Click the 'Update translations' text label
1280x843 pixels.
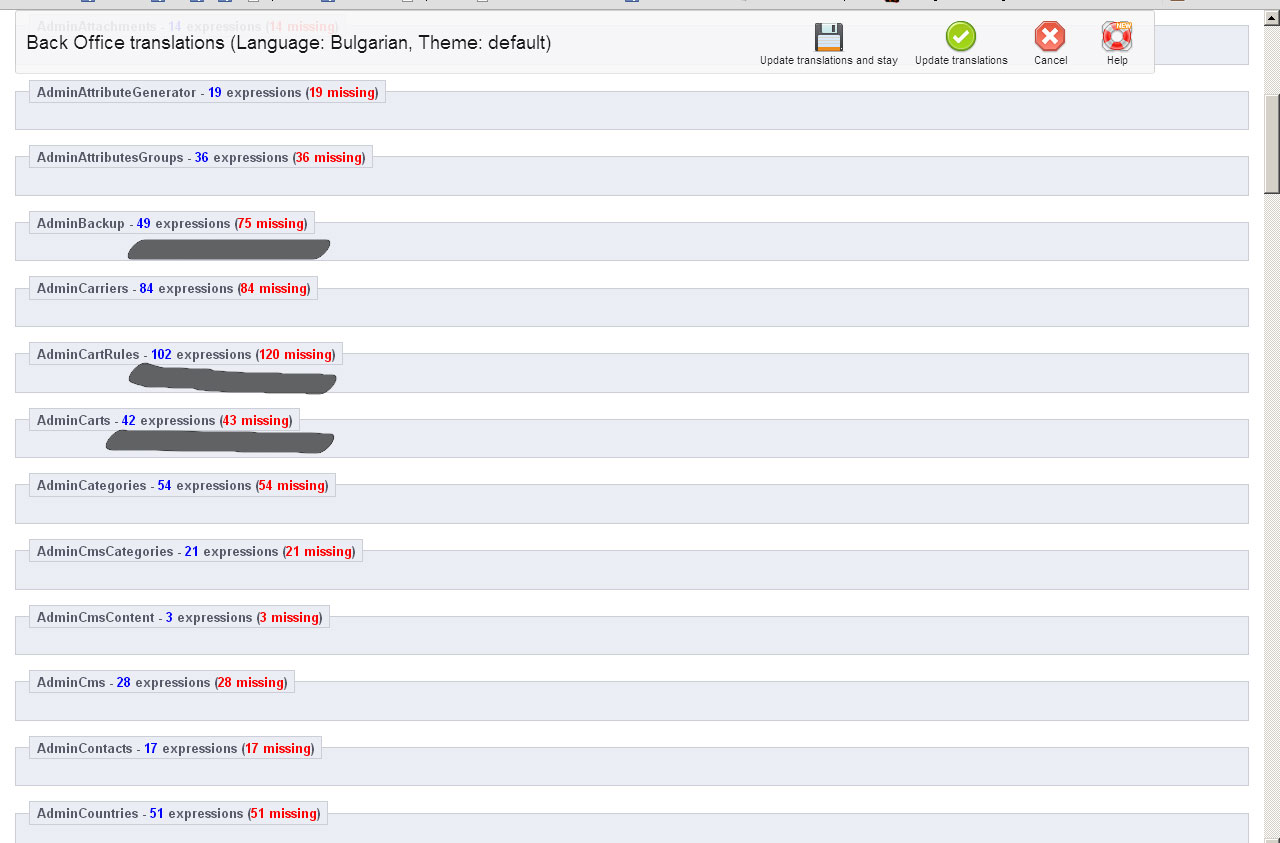[x=961, y=61]
